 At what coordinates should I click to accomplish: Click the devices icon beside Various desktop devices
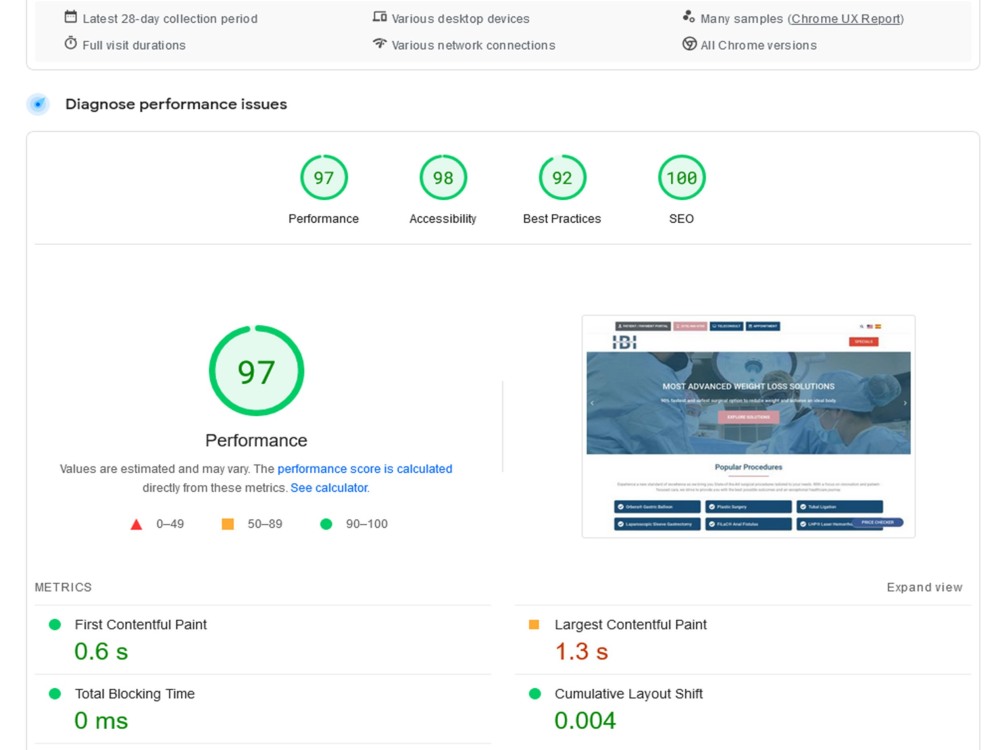[x=379, y=17]
